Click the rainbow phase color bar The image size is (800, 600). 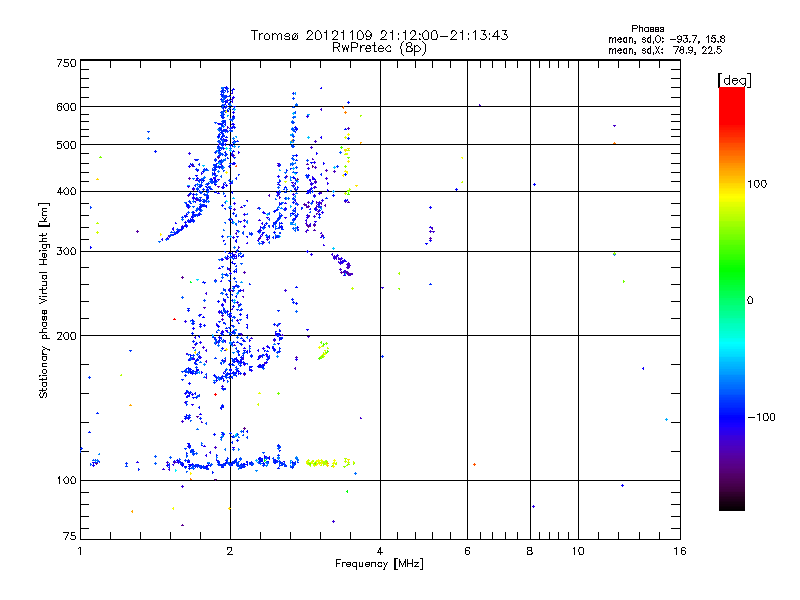point(732,298)
